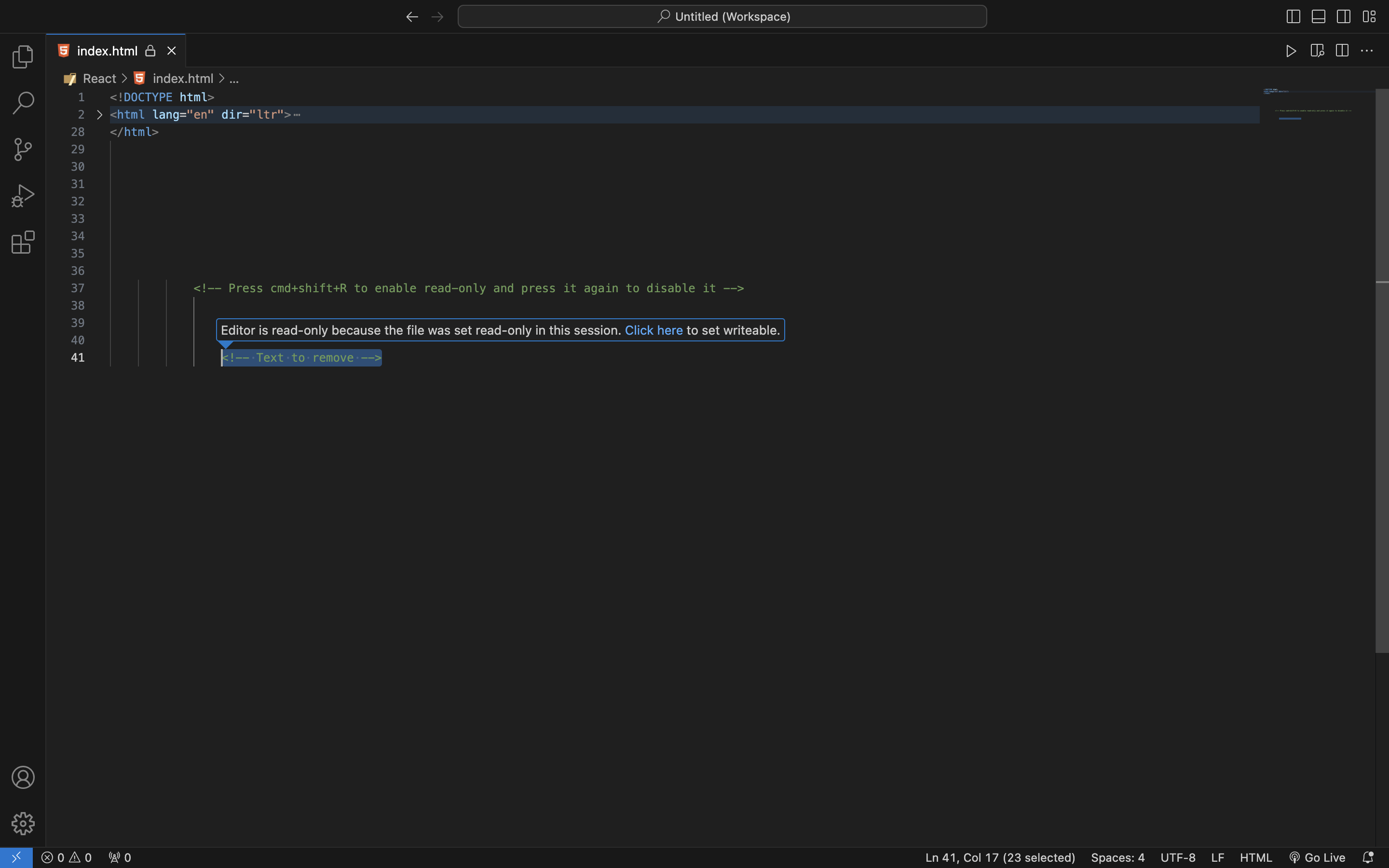
Task: Close the index.html tab
Action: click(x=172, y=51)
